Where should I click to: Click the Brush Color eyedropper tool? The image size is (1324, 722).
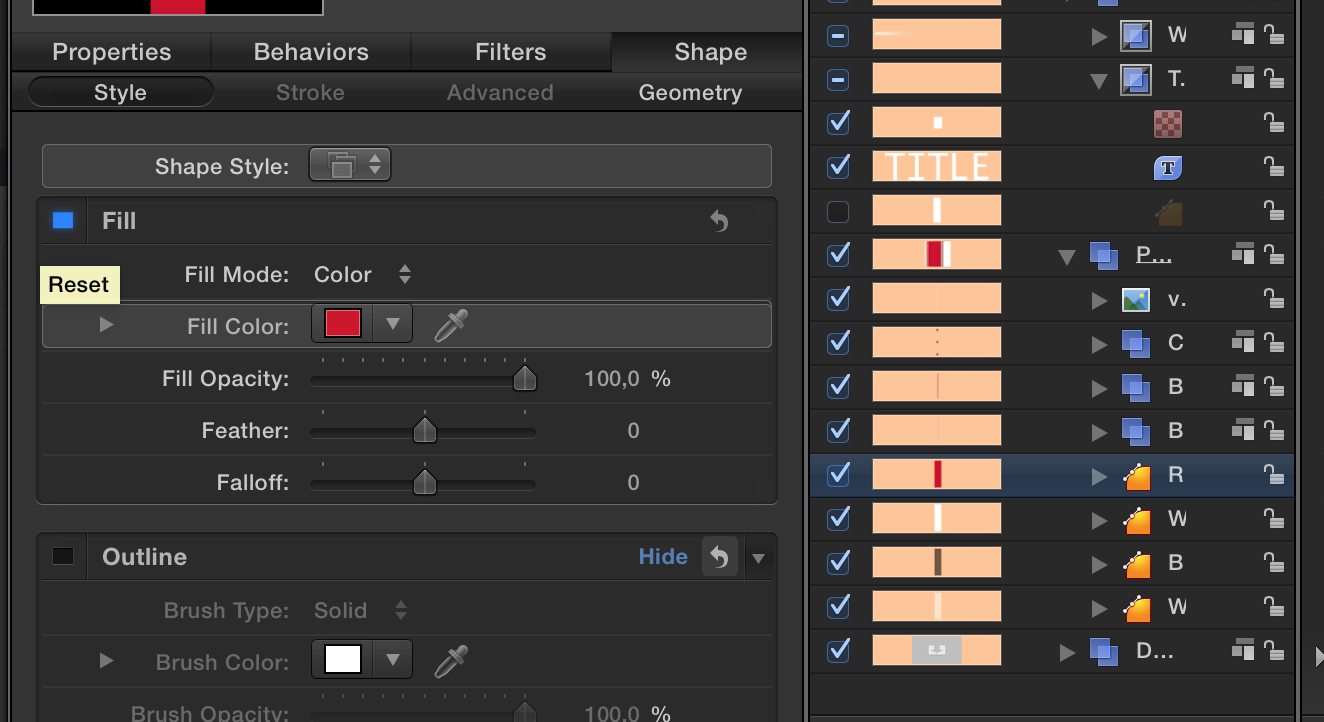pos(451,661)
